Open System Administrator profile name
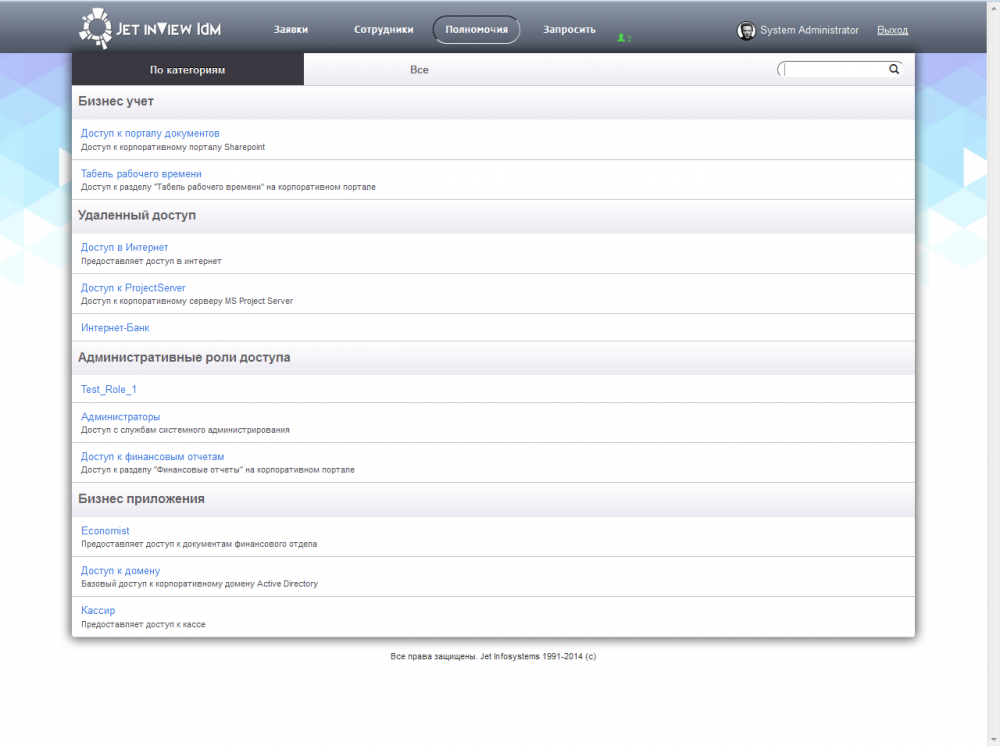 [x=809, y=30]
